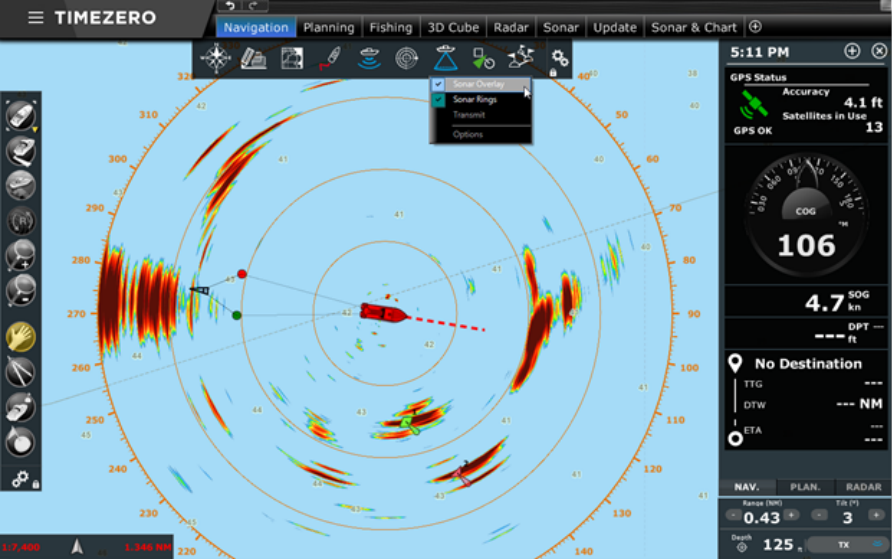Uncheck the Sonar Overlay option
Image resolution: width=892 pixels, height=559 pixels.
(x=439, y=85)
